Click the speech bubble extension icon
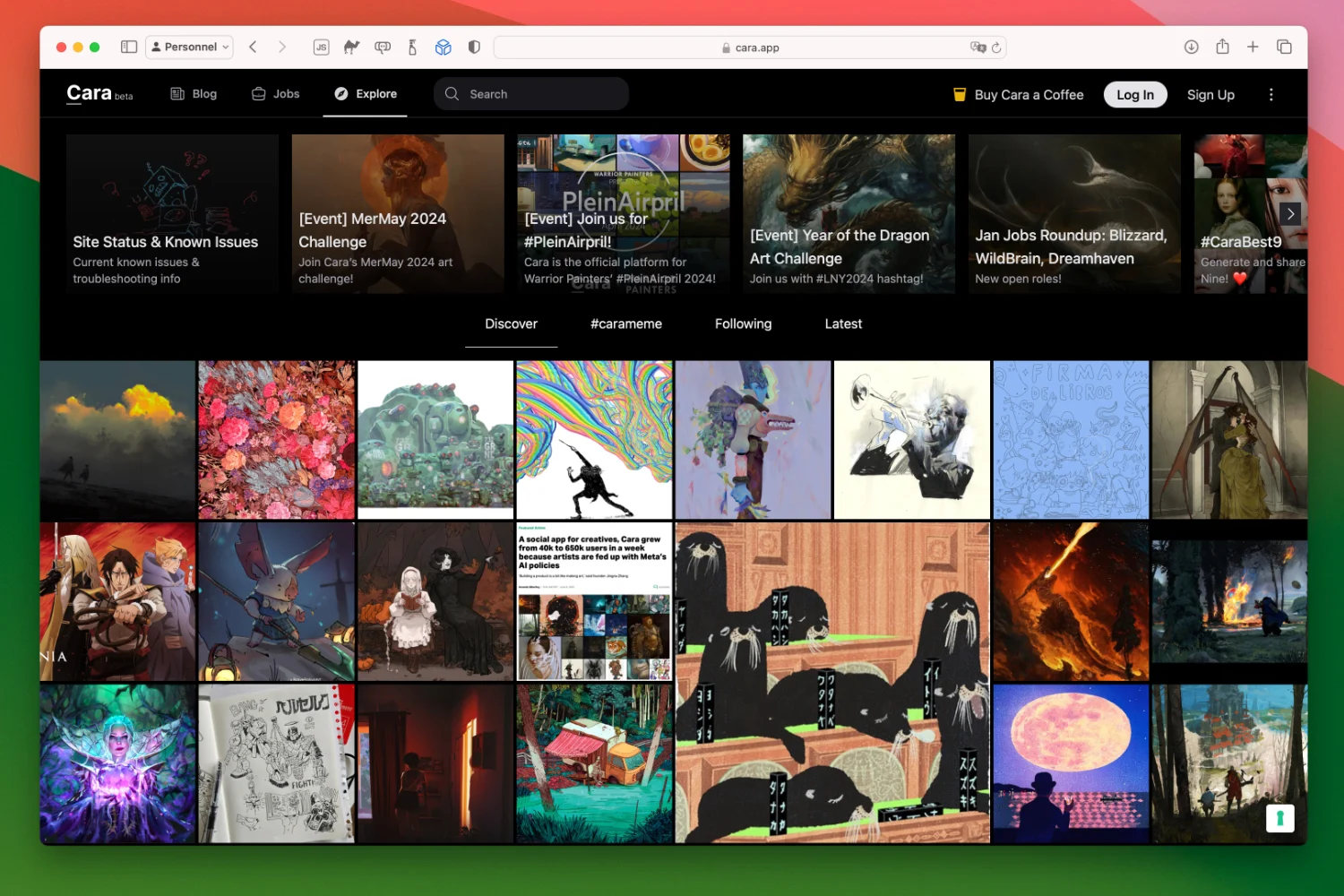This screenshot has height=896, width=1344. (x=383, y=47)
